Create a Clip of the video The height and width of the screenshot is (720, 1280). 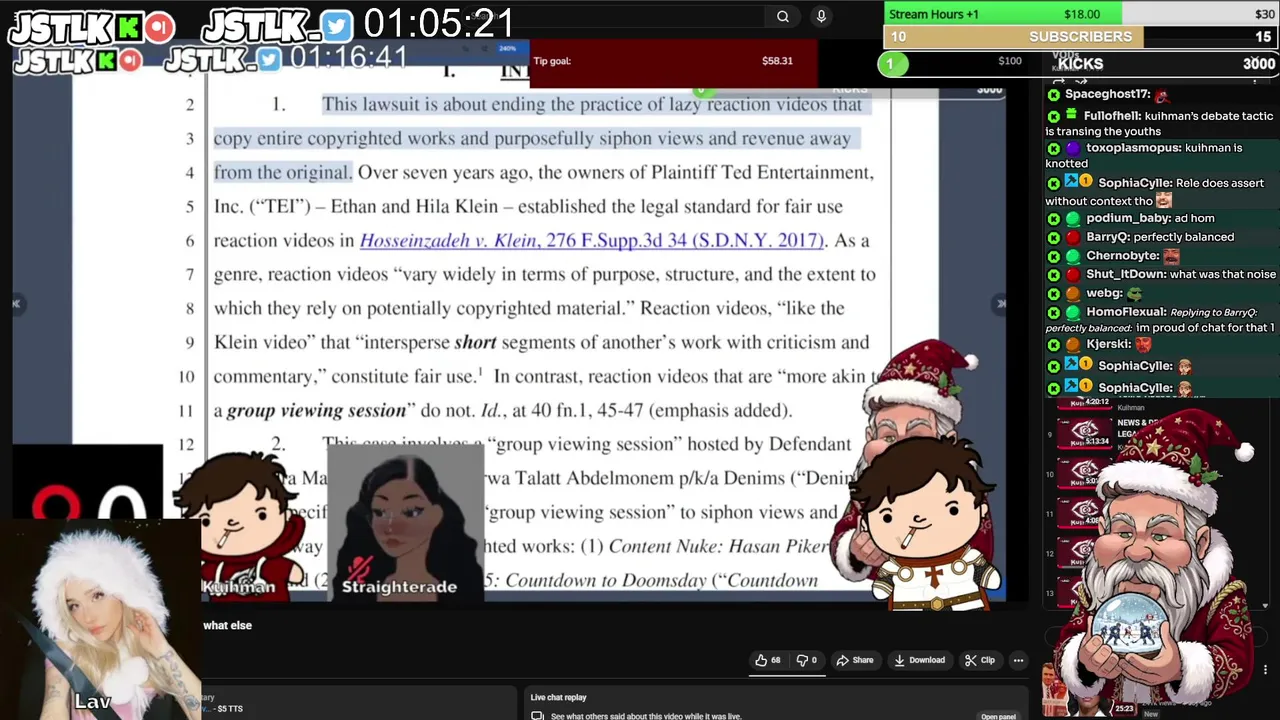pos(980,660)
